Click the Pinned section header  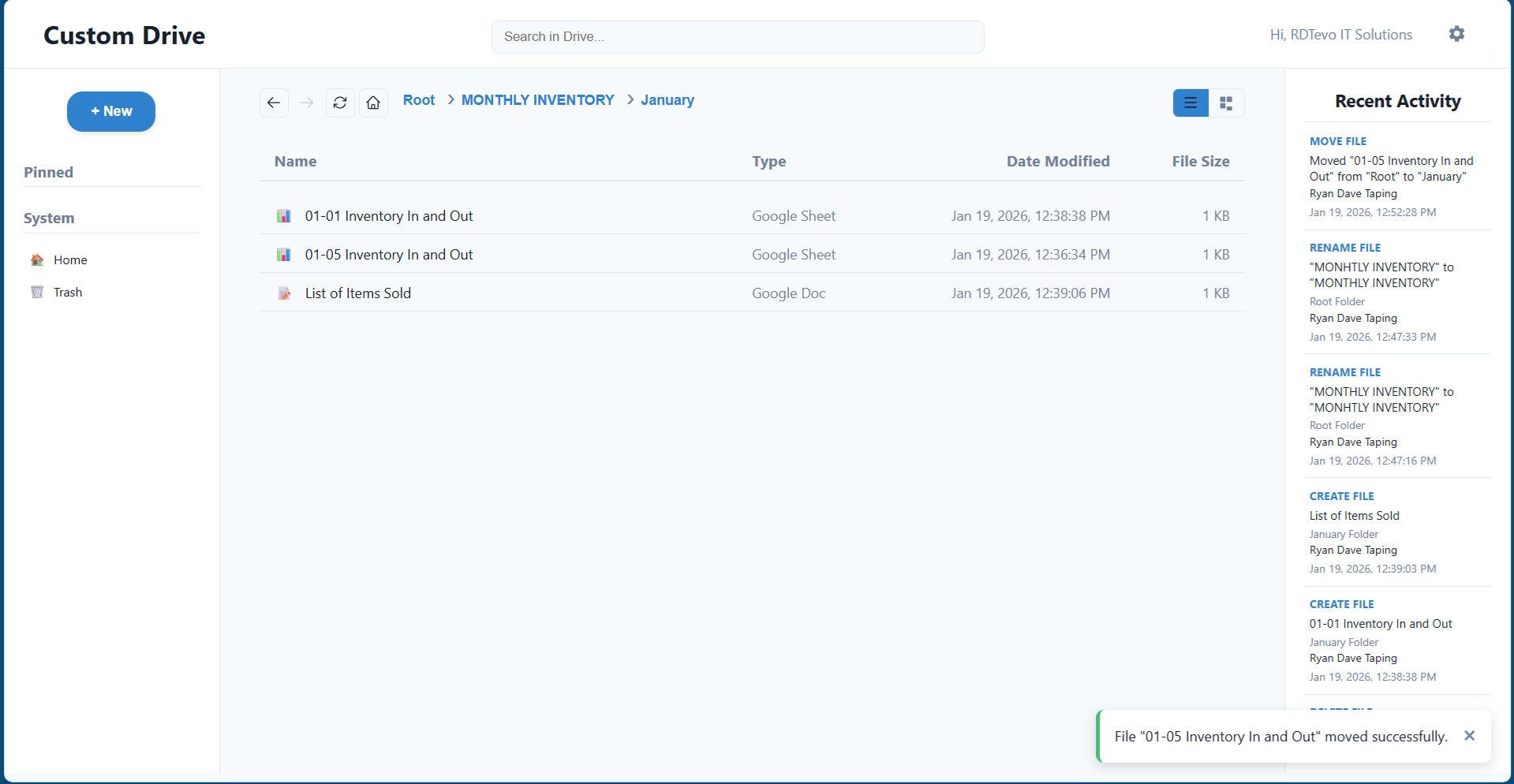(x=48, y=172)
